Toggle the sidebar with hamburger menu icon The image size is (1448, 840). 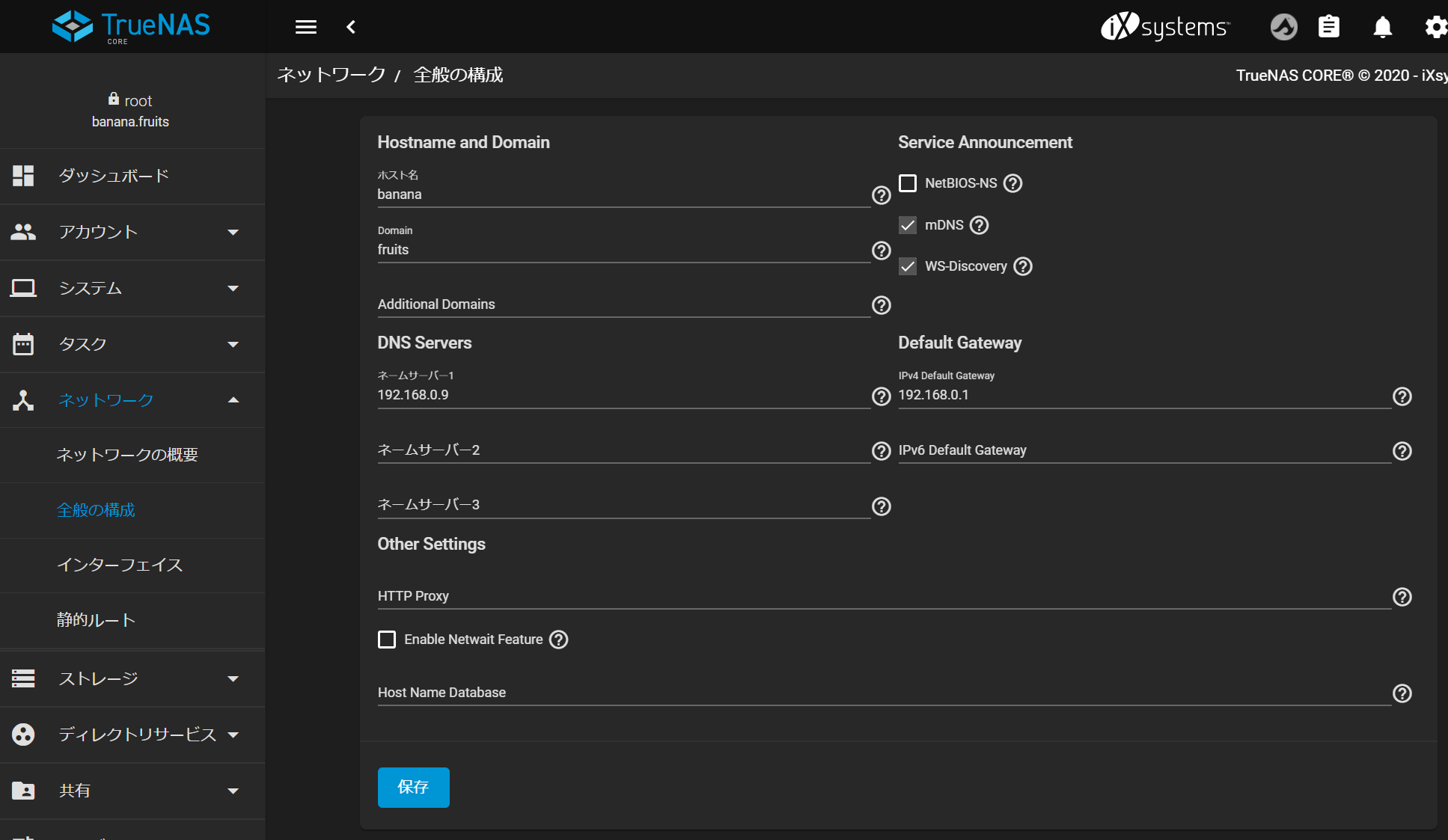click(x=305, y=27)
